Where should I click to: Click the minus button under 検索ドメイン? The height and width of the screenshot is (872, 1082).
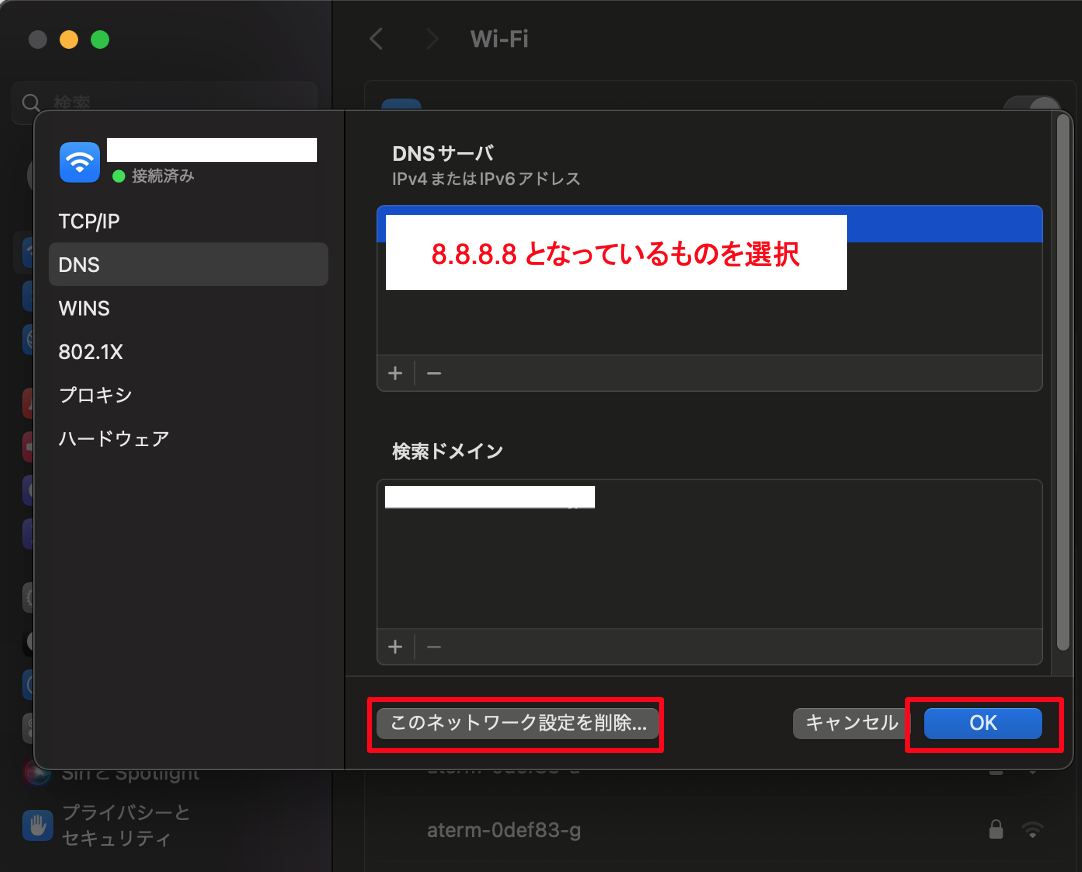pyautogui.click(x=434, y=647)
